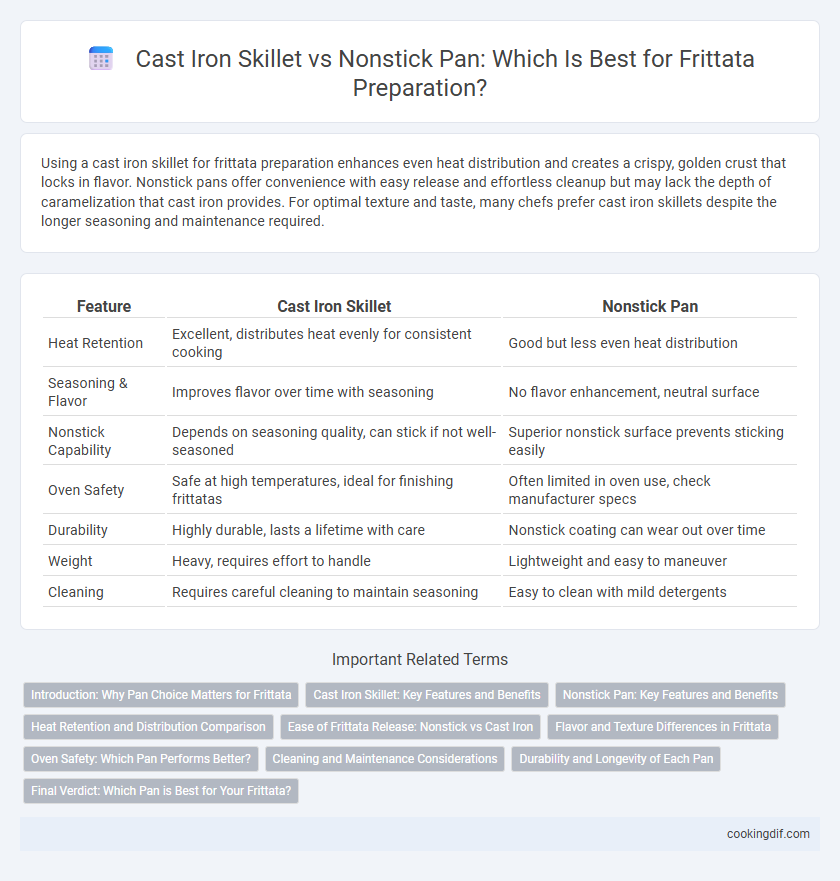The width and height of the screenshot is (840, 881).
Task: Select the 'Durability' row label in table
Action: point(78,530)
